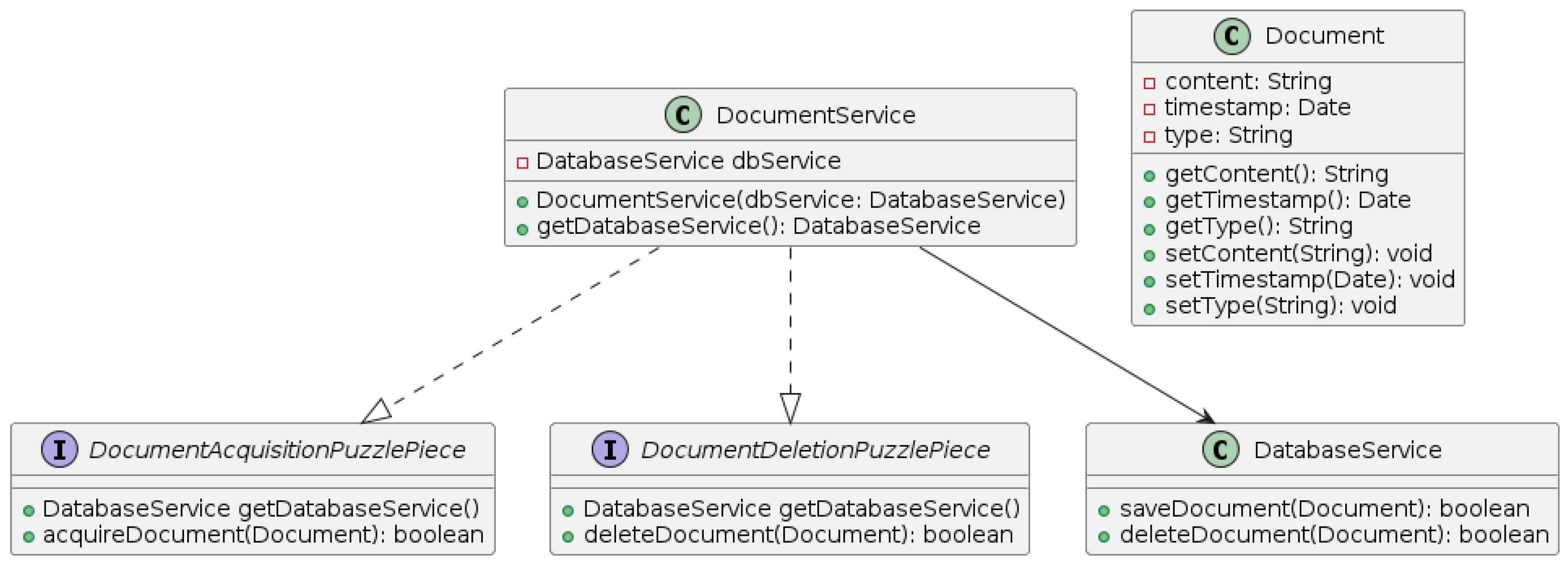The height and width of the screenshot is (566, 1568).
Task: Click the arrowhead pointing to DatabaseService
Action: pos(1206,417)
